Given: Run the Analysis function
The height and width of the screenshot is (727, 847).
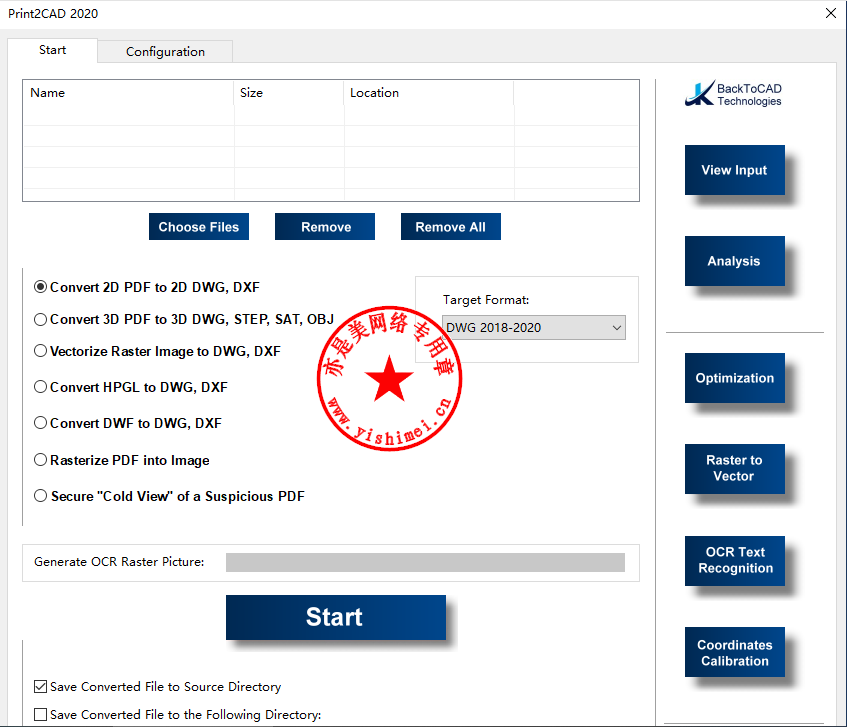Looking at the screenshot, I should 735,261.
